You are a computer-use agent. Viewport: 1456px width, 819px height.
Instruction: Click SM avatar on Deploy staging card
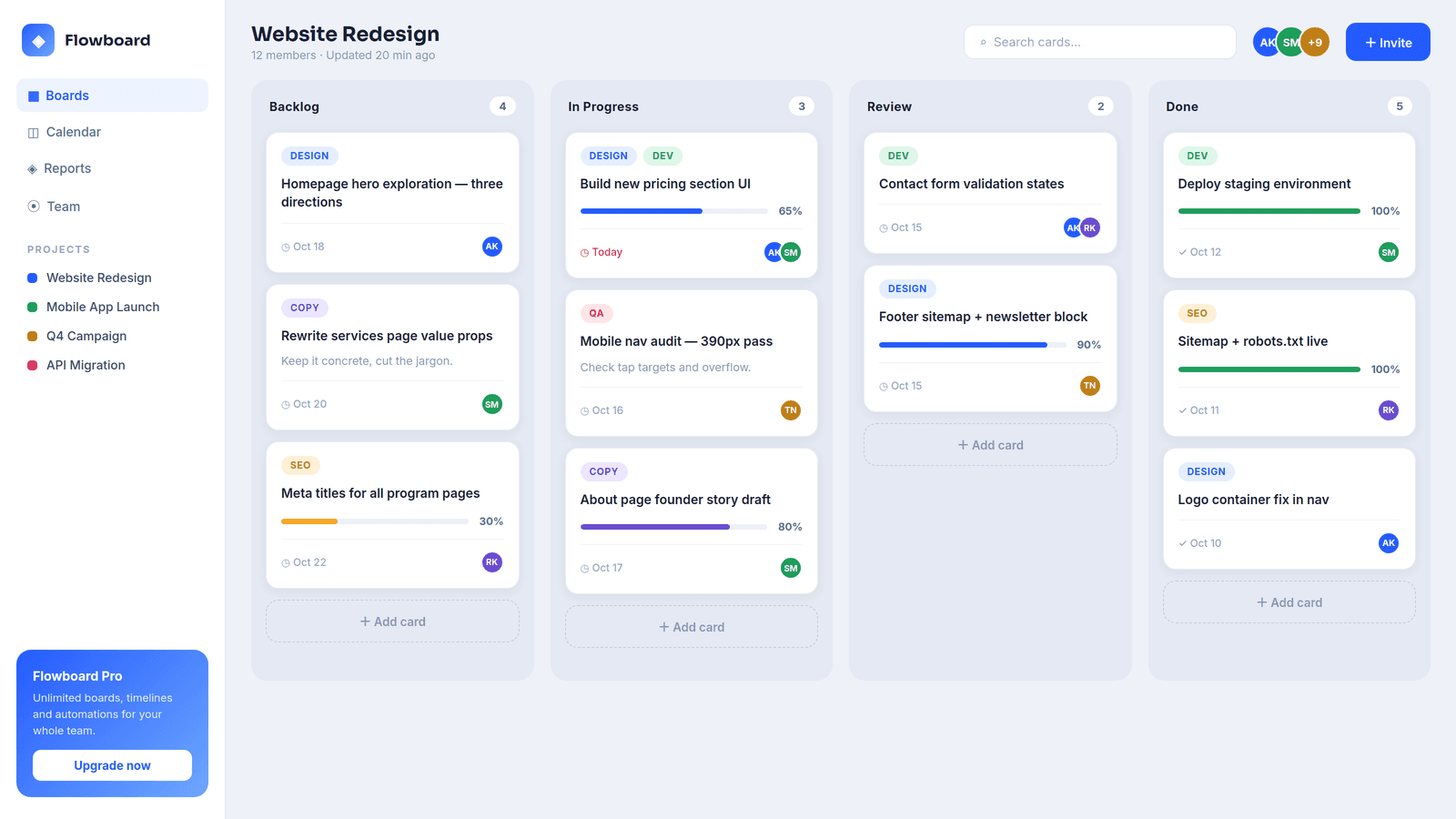point(1389,252)
